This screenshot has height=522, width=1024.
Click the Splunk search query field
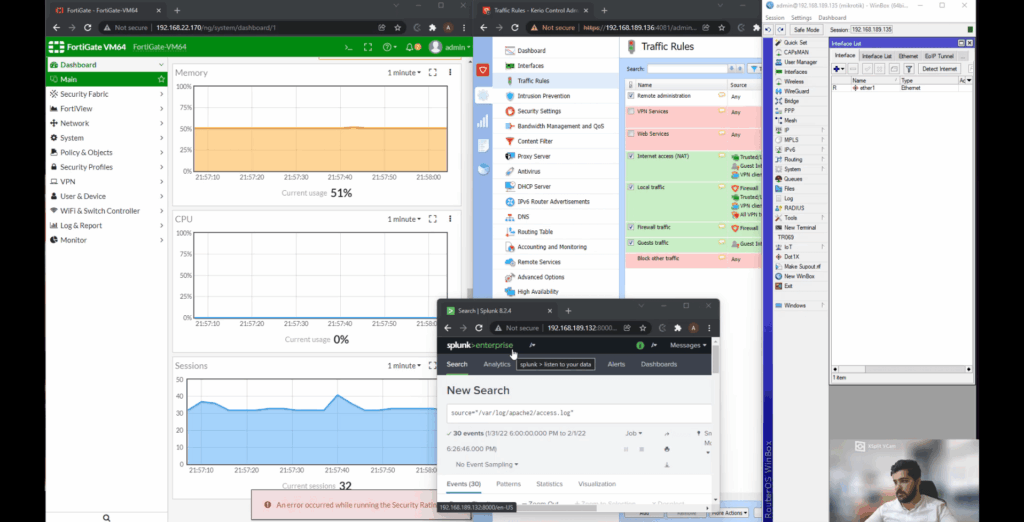(x=579, y=413)
